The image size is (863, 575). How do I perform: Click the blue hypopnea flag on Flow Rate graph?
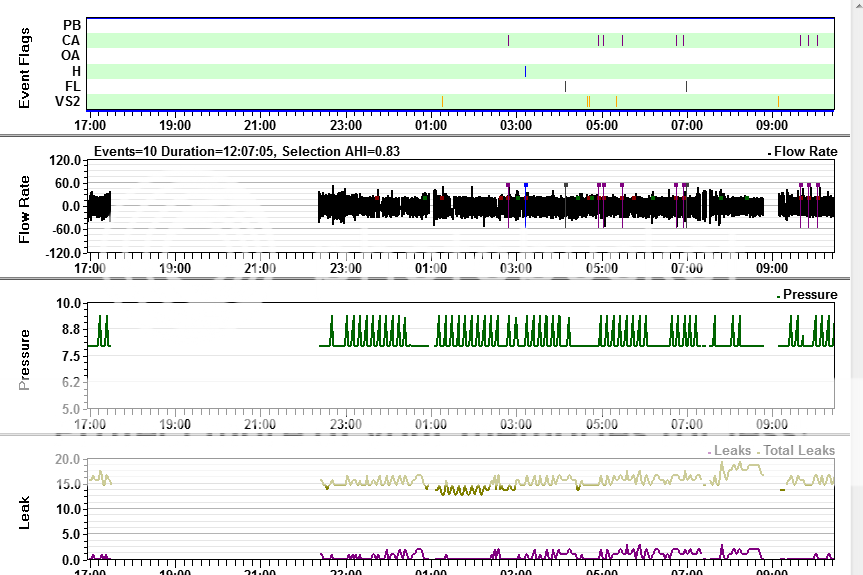[x=525, y=186]
